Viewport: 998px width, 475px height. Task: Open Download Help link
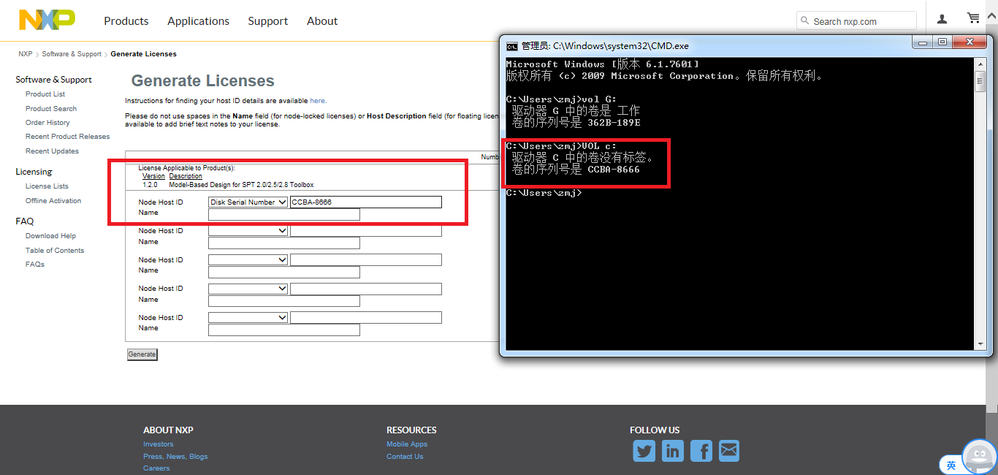(50, 236)
